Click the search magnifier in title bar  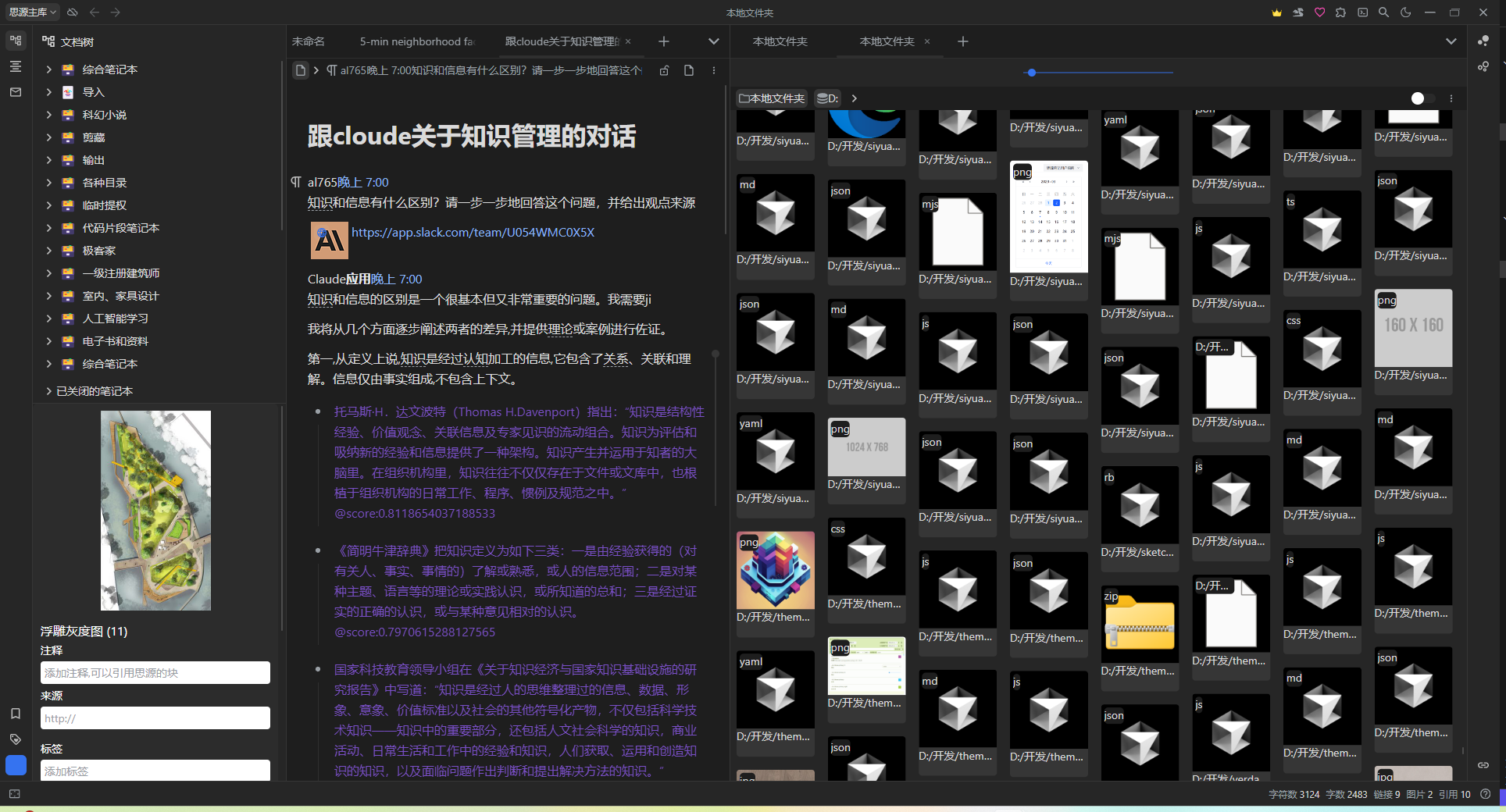point(1383,12)
